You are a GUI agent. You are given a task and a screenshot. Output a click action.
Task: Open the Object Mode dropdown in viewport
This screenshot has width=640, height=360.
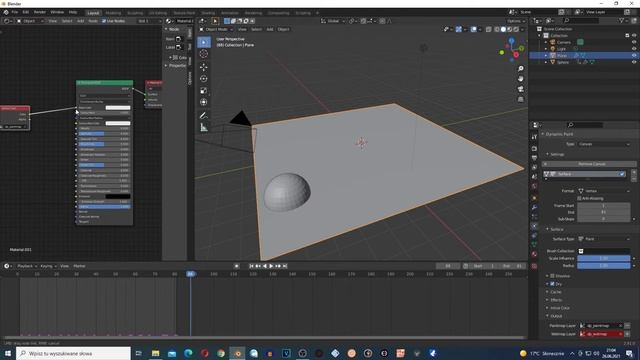click(216, 29)
